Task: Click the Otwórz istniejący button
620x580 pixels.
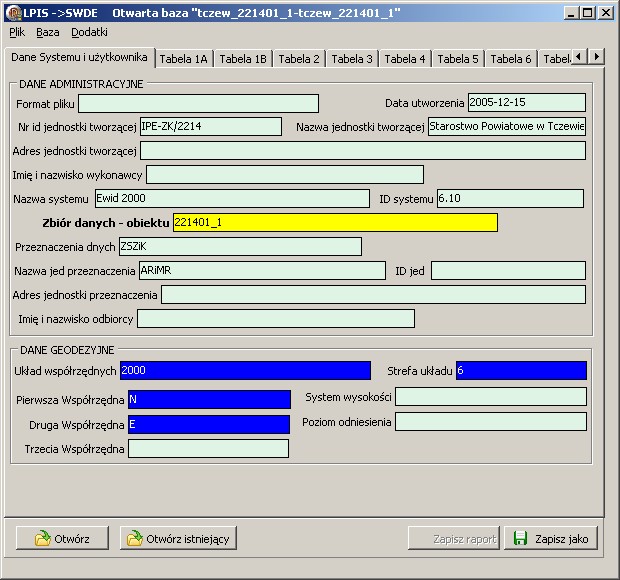Action: 178,538
